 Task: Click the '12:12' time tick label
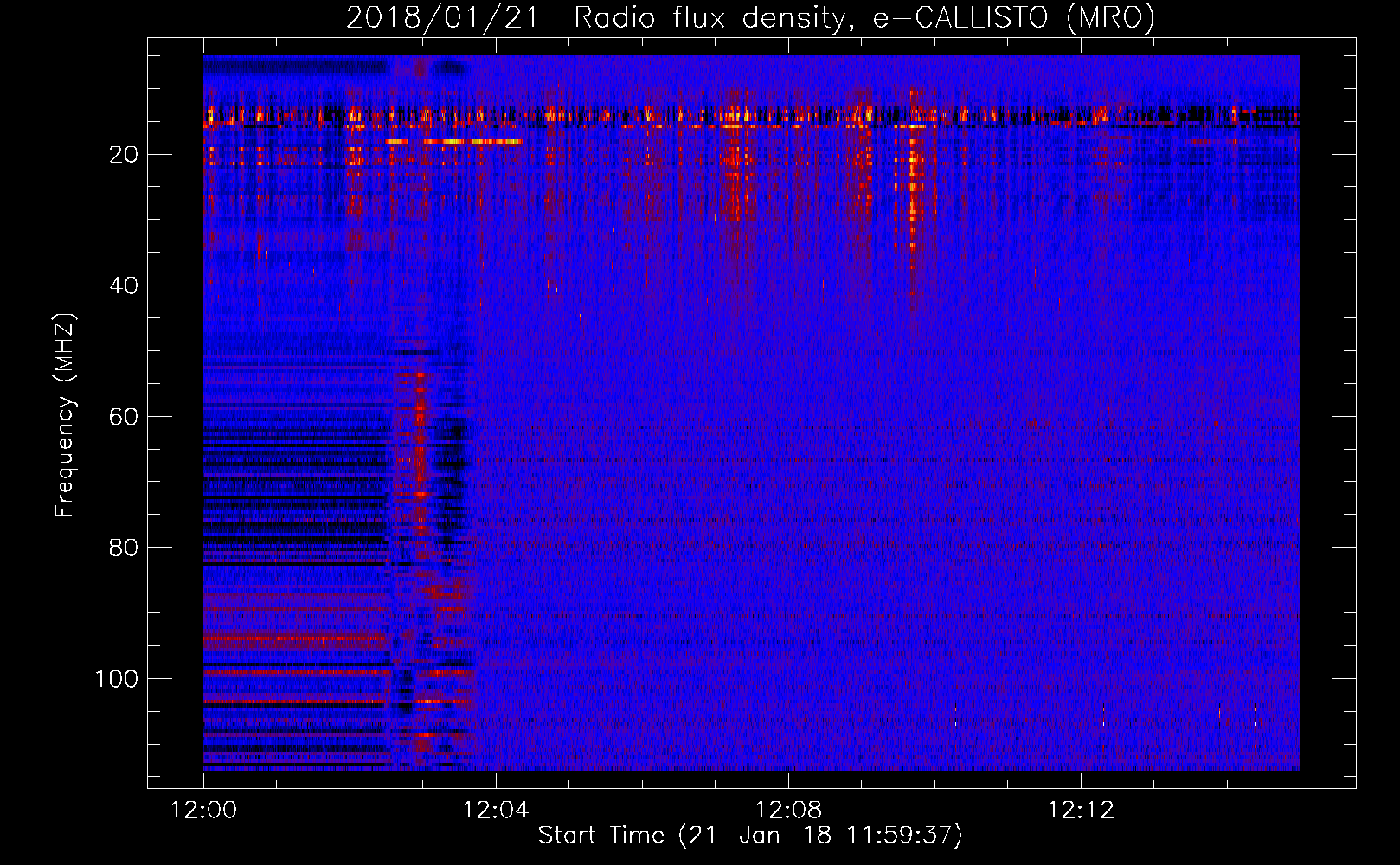coord(1081,811)
